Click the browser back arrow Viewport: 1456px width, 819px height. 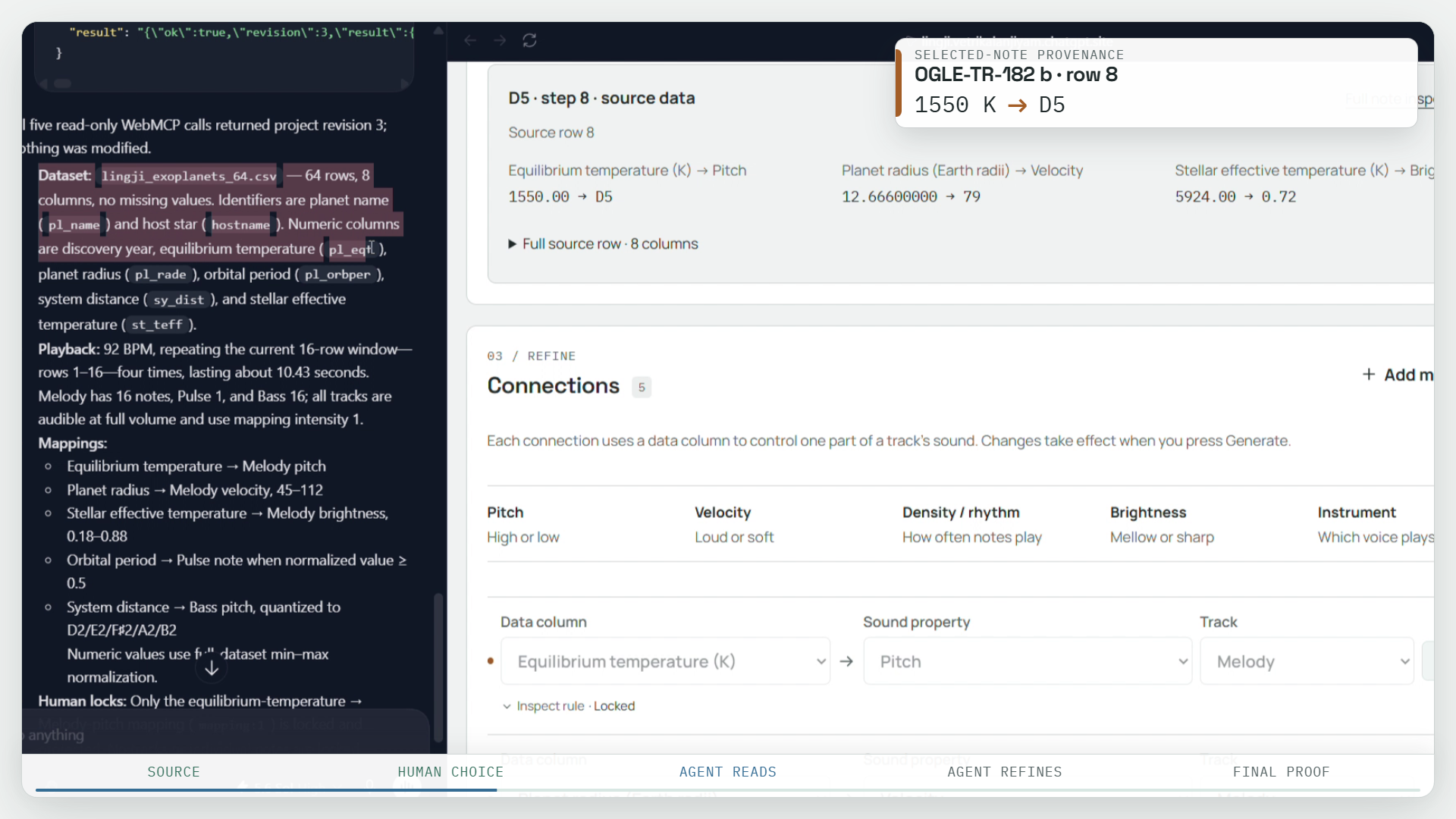(x=470, y=40)
